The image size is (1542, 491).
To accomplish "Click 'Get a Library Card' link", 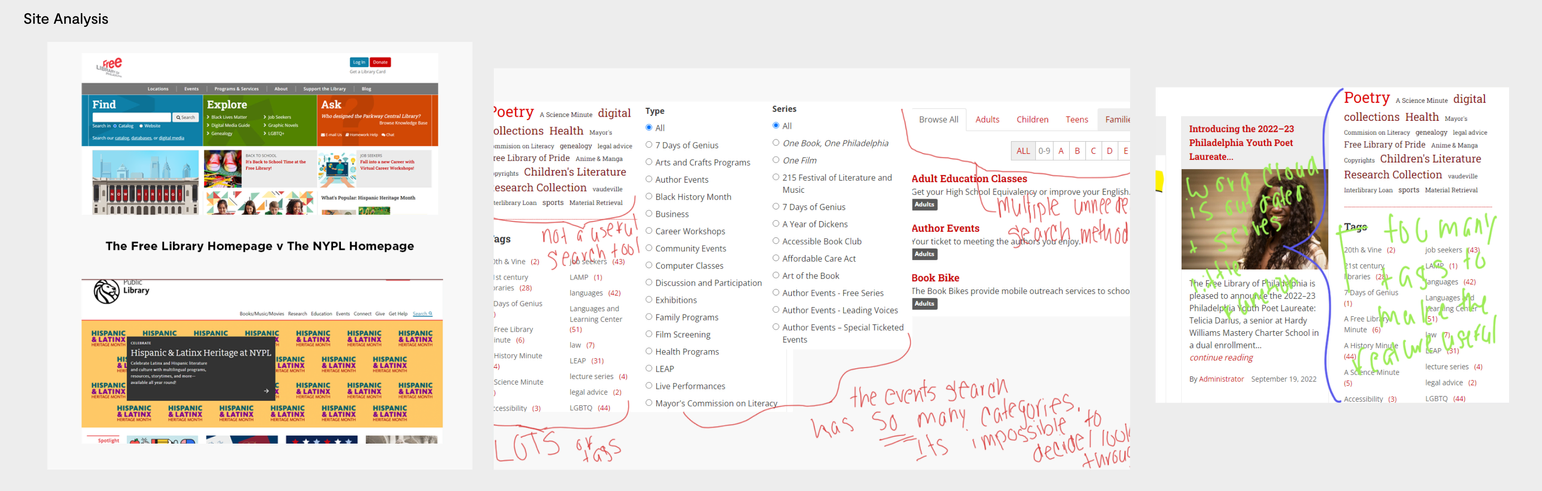I will pos(368,72).
